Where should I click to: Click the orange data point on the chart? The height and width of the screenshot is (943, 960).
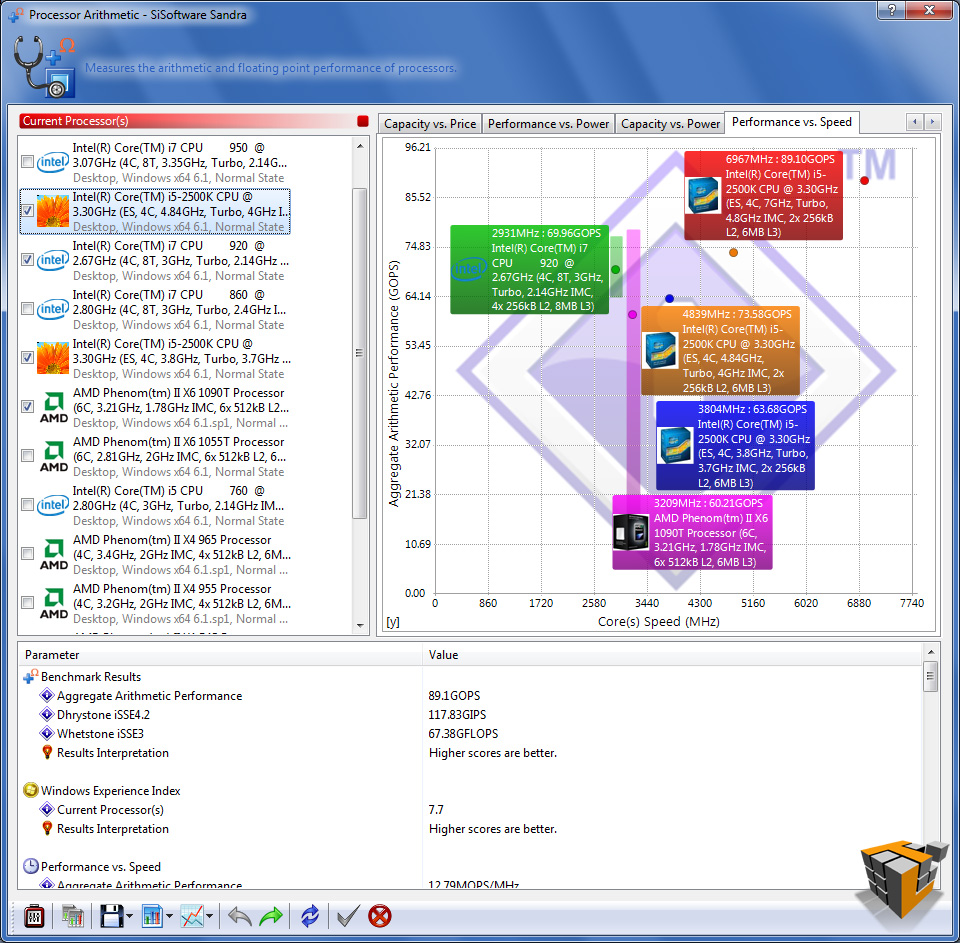[x=733, y=253]
